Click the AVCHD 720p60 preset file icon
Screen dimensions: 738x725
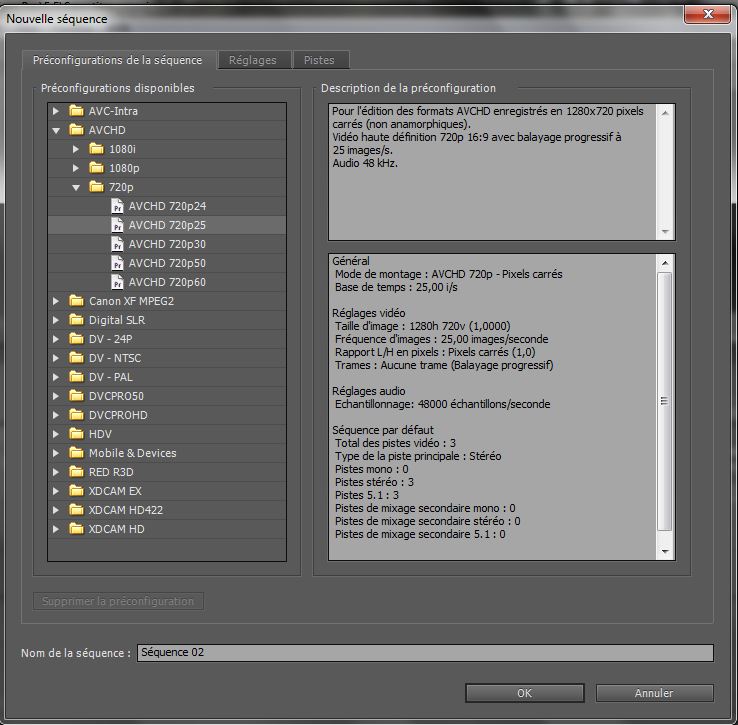tap(117, 282)
